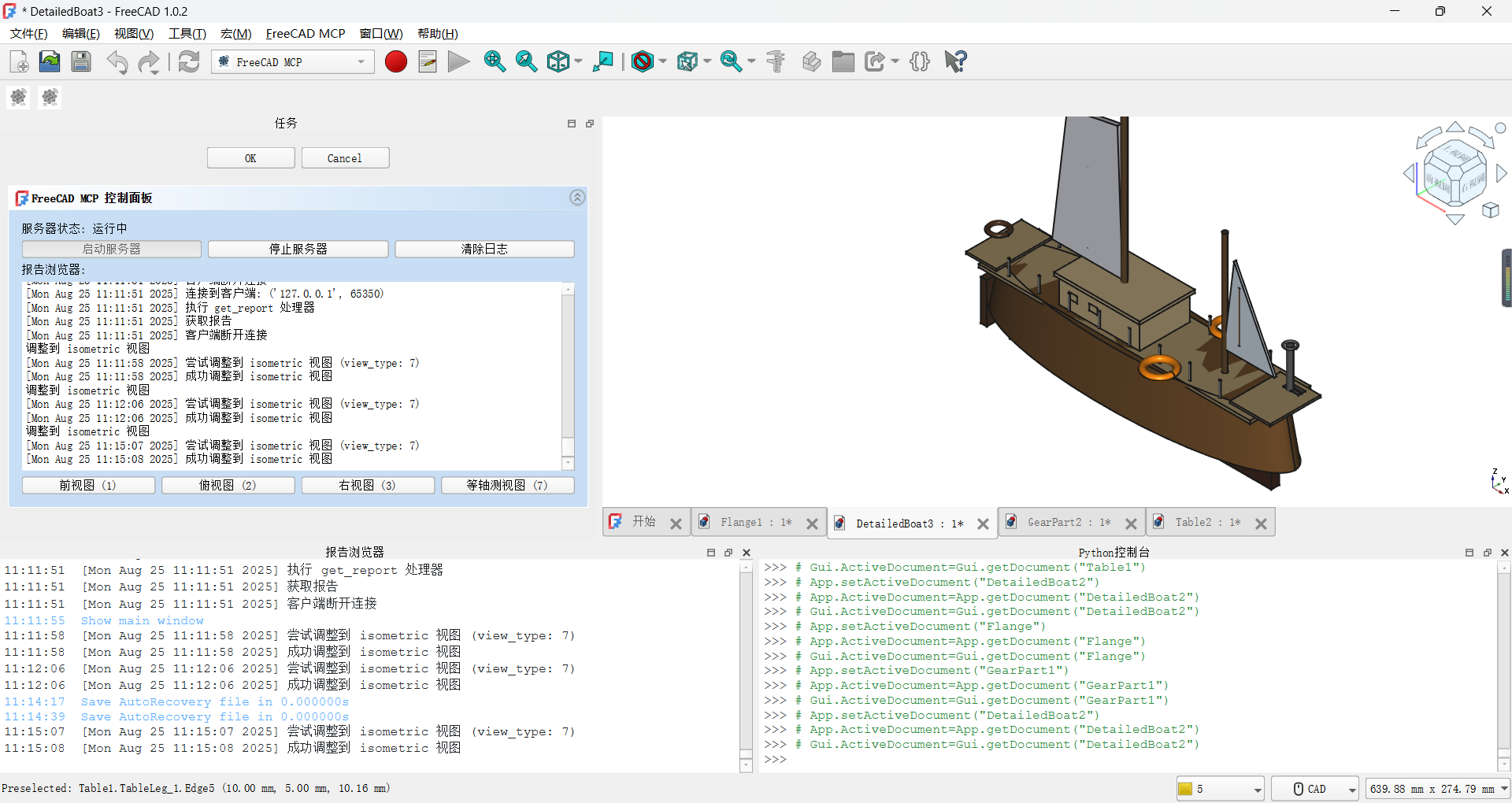
Task: Refresh and recompute the document
Action: (189, 61)
